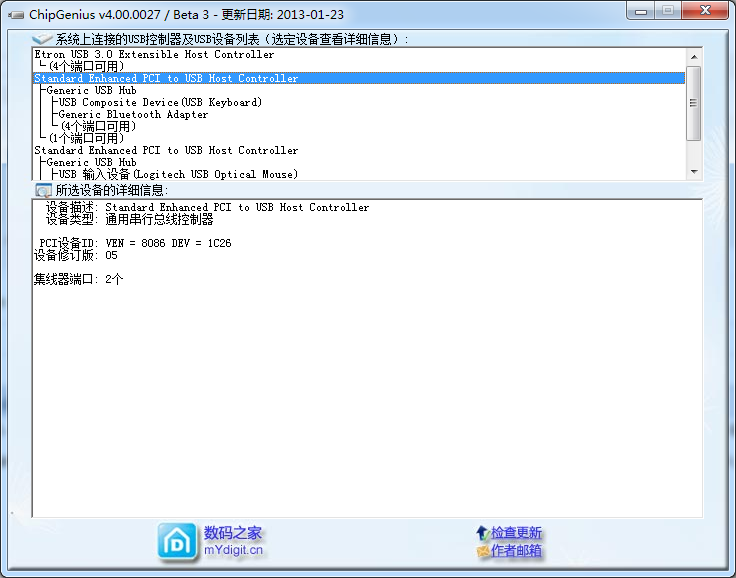Click the VEN = 8086 DEV = 1C26 text
Image resolution: width=736 pixels, height=578 pixels.
pyautogui.click(x=169, y=243)
